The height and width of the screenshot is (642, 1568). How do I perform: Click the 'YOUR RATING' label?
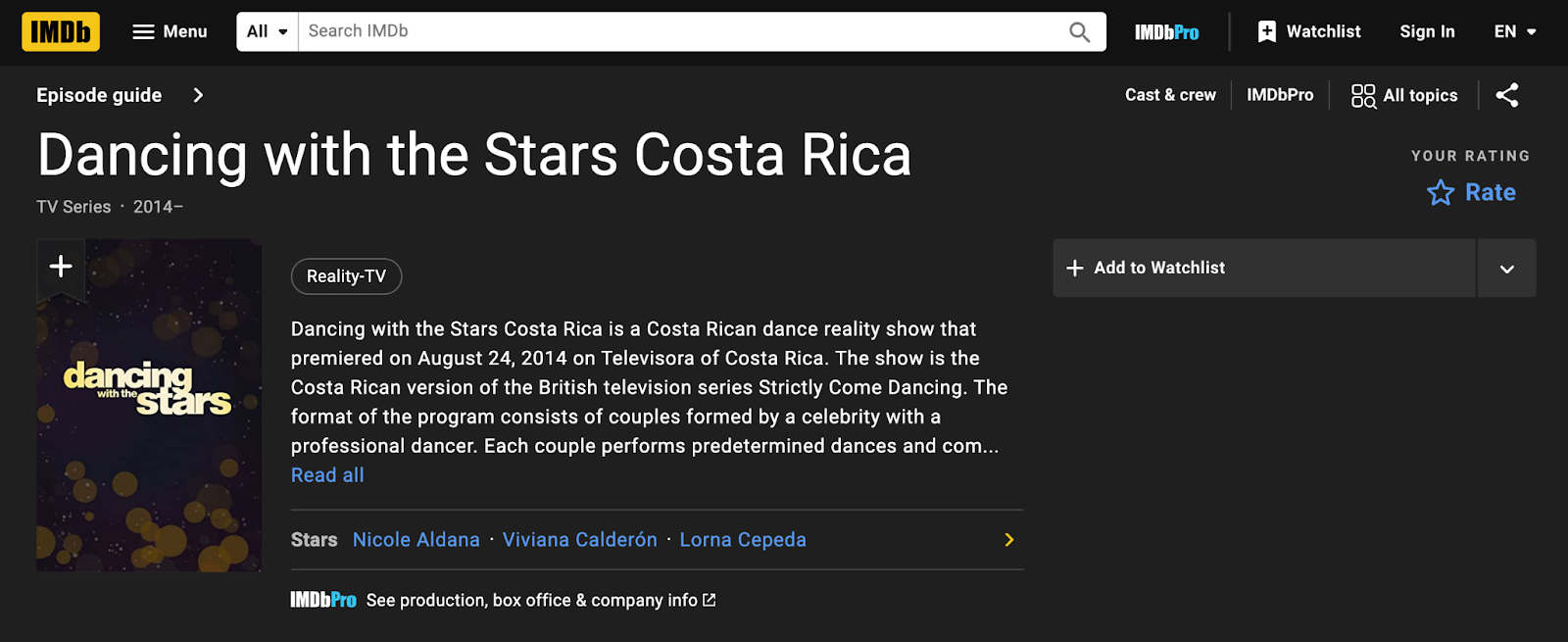tap(1470, 156)
